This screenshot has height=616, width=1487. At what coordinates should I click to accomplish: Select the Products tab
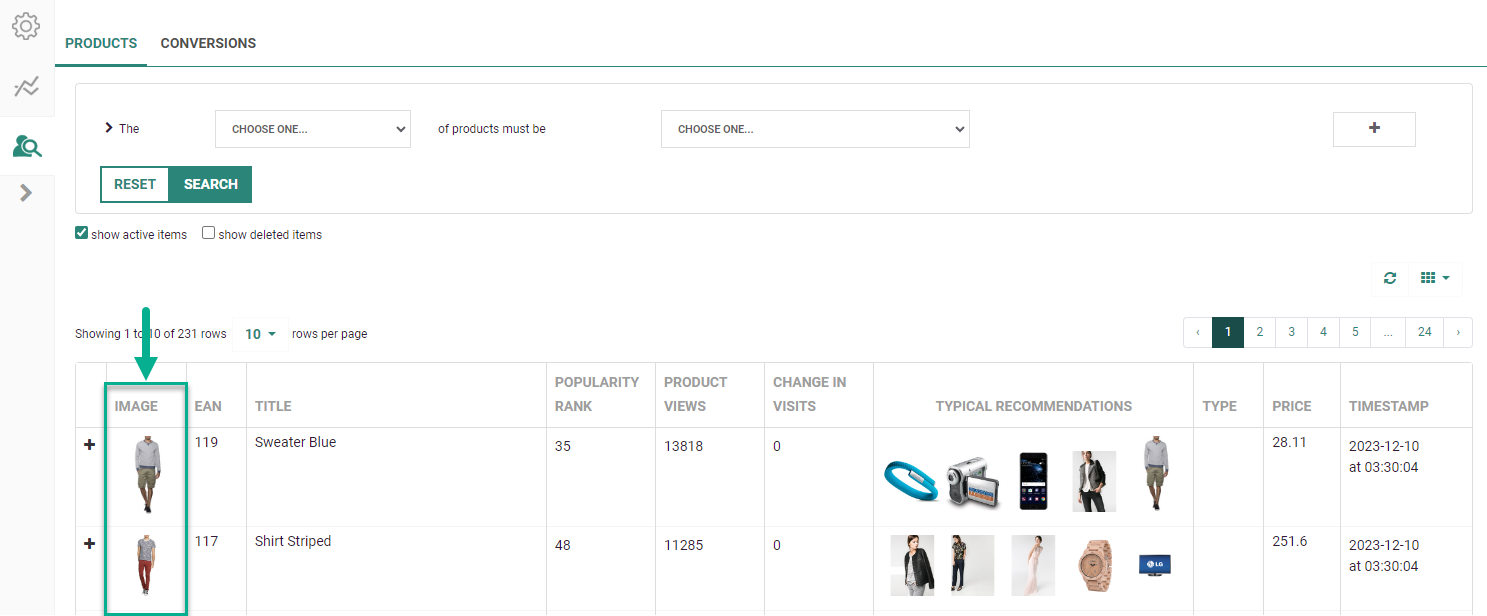pos(101,43)
